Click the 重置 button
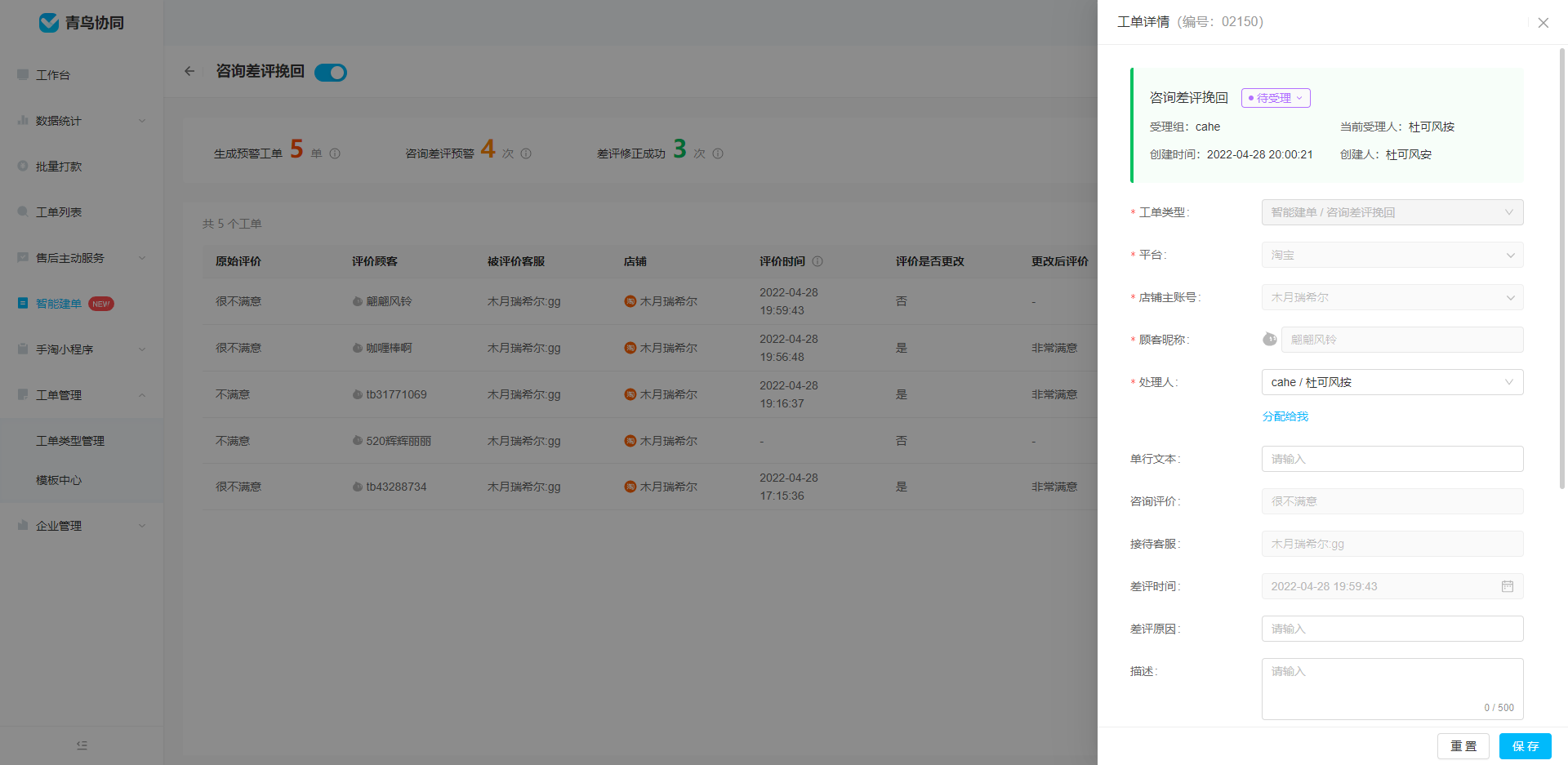Screen dimensions: 1568x765 1463,746
